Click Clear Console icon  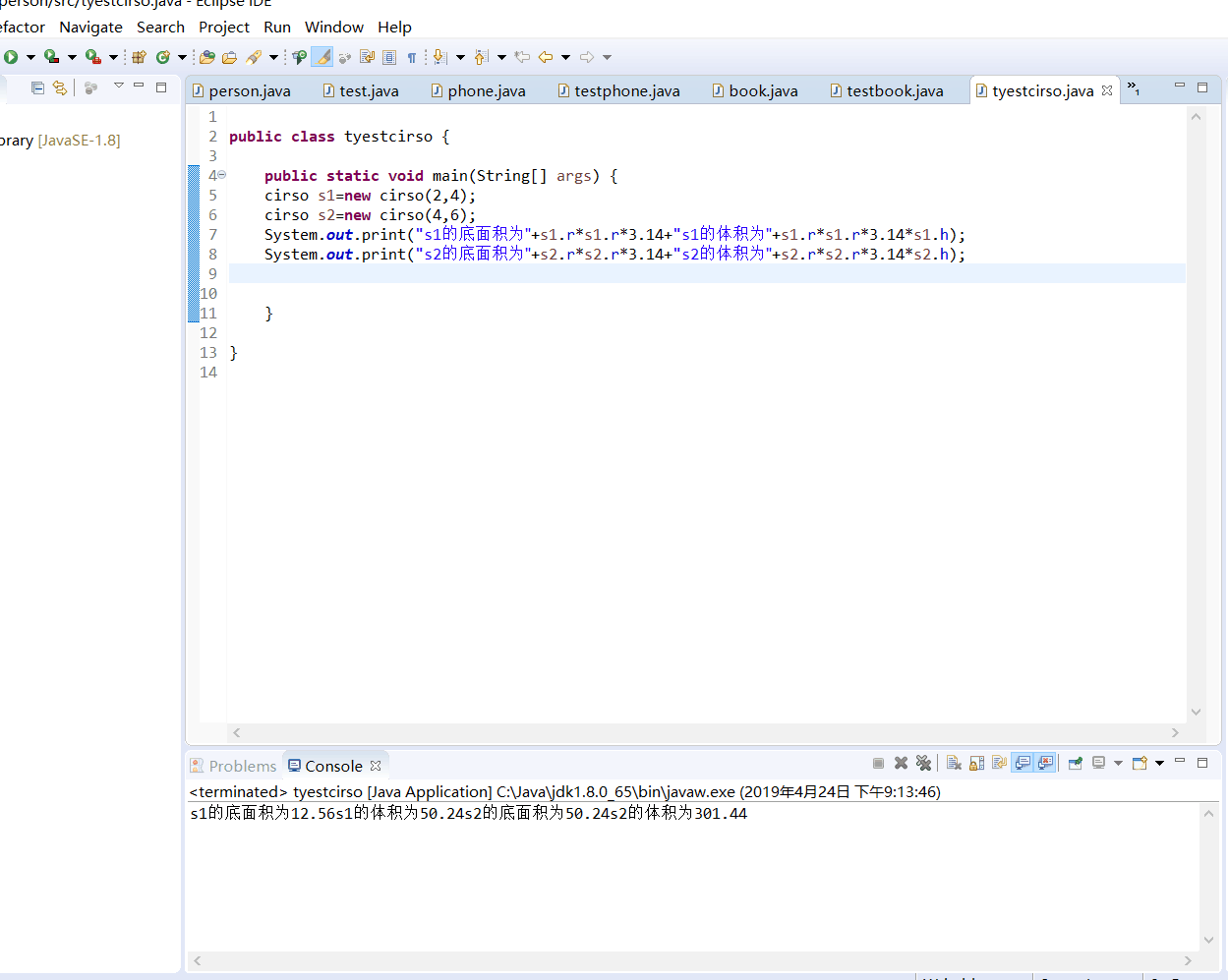click(x=954, y=763)
